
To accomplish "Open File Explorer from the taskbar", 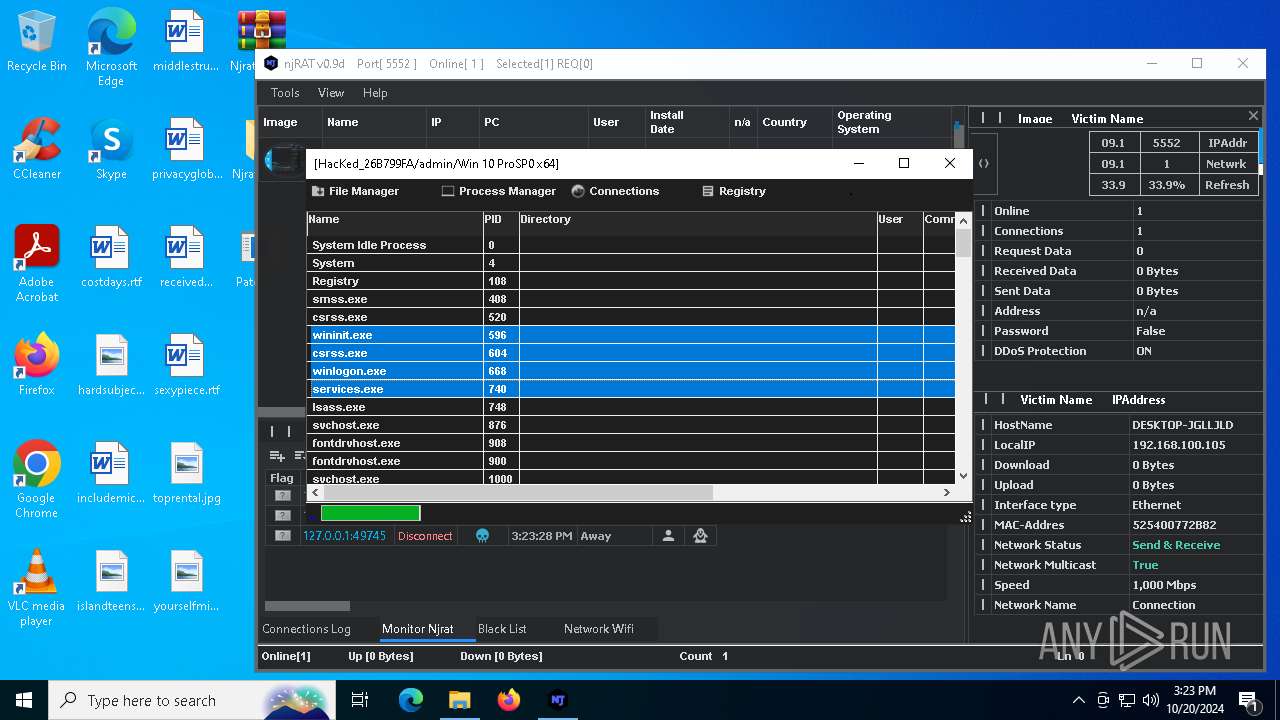I will click(459, 700).
